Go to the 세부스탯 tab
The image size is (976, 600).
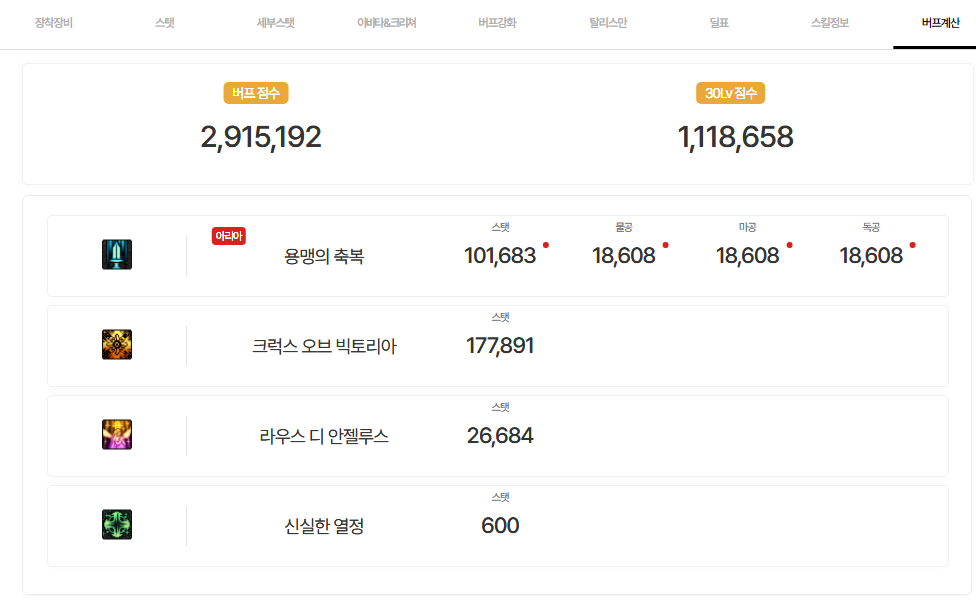pos(276,23)
